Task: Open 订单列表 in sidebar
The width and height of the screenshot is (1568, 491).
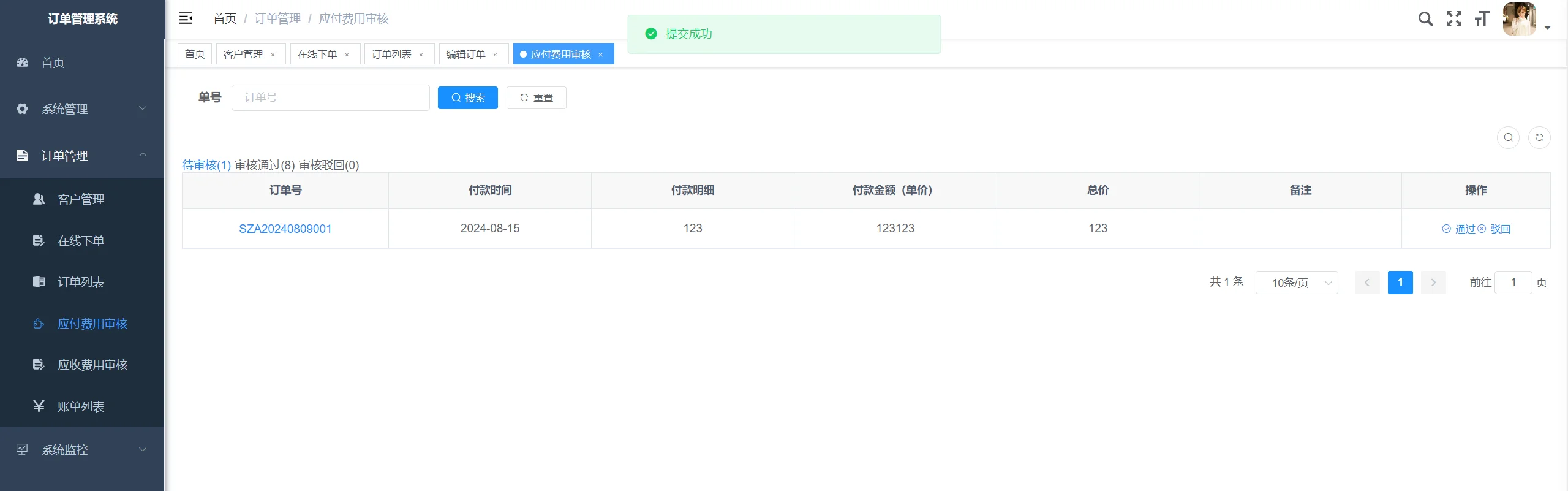Action: coord(82,282)
